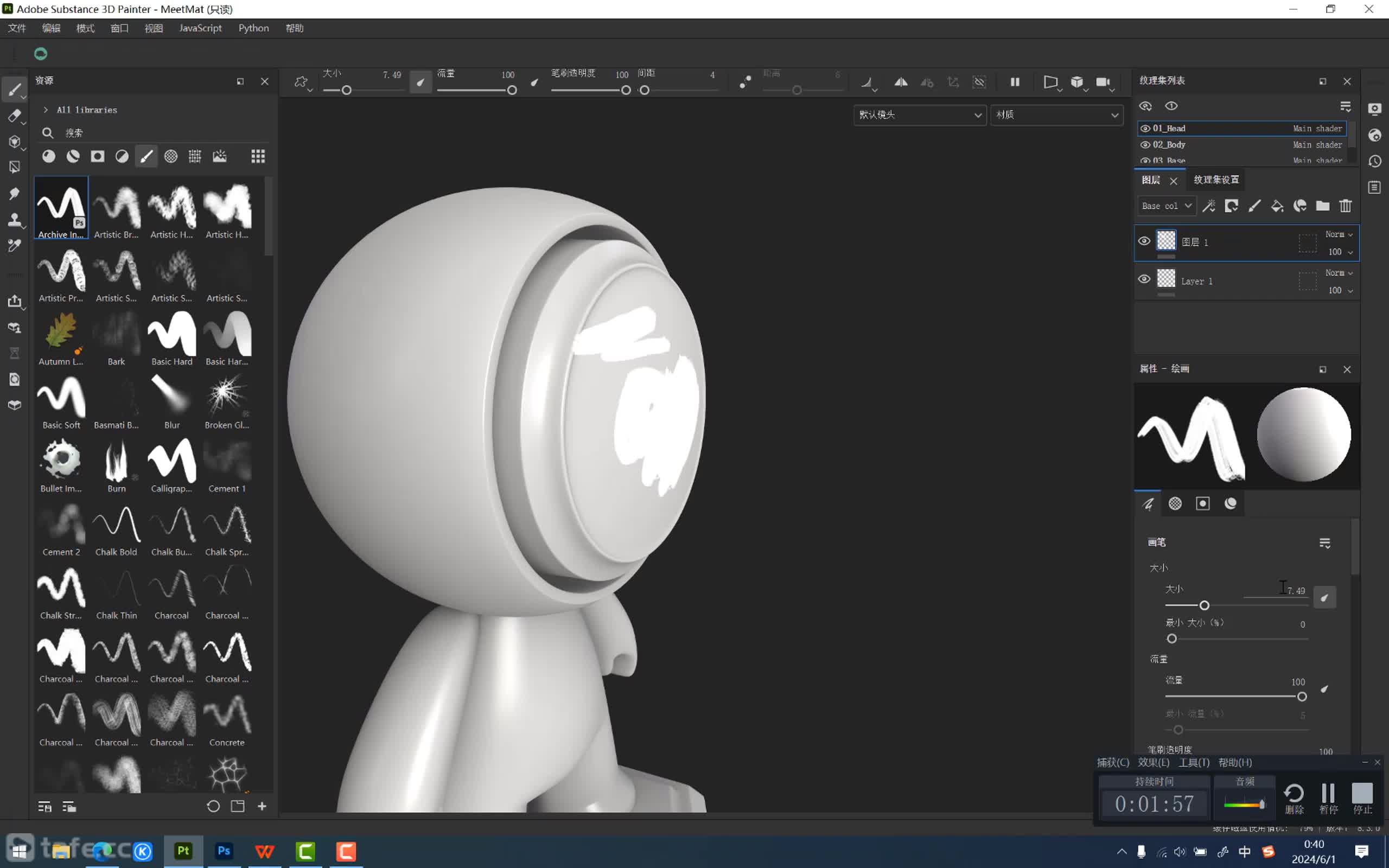This screenshot has width=1389, height=868.
Task: Select the Clone stamp tool
Action: tap(14, 219)
